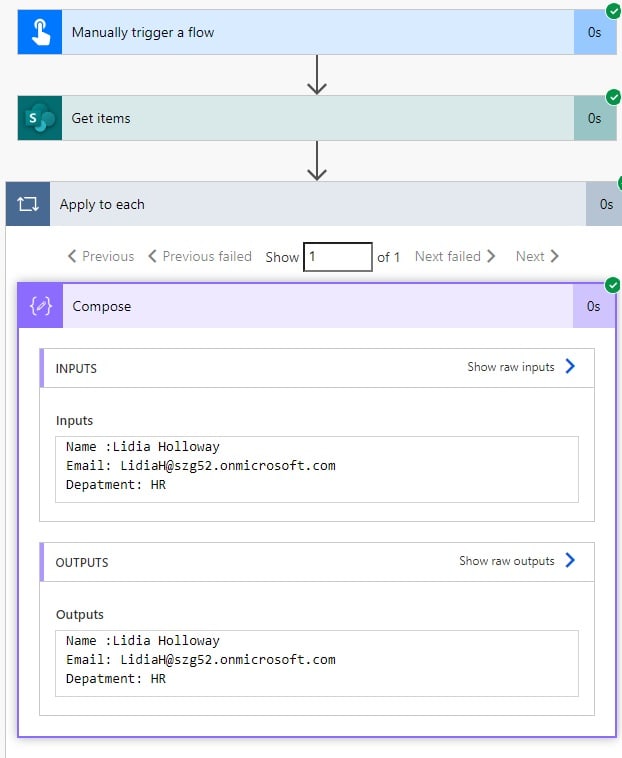Click the INPUTS section heading

tap(76, 369)
